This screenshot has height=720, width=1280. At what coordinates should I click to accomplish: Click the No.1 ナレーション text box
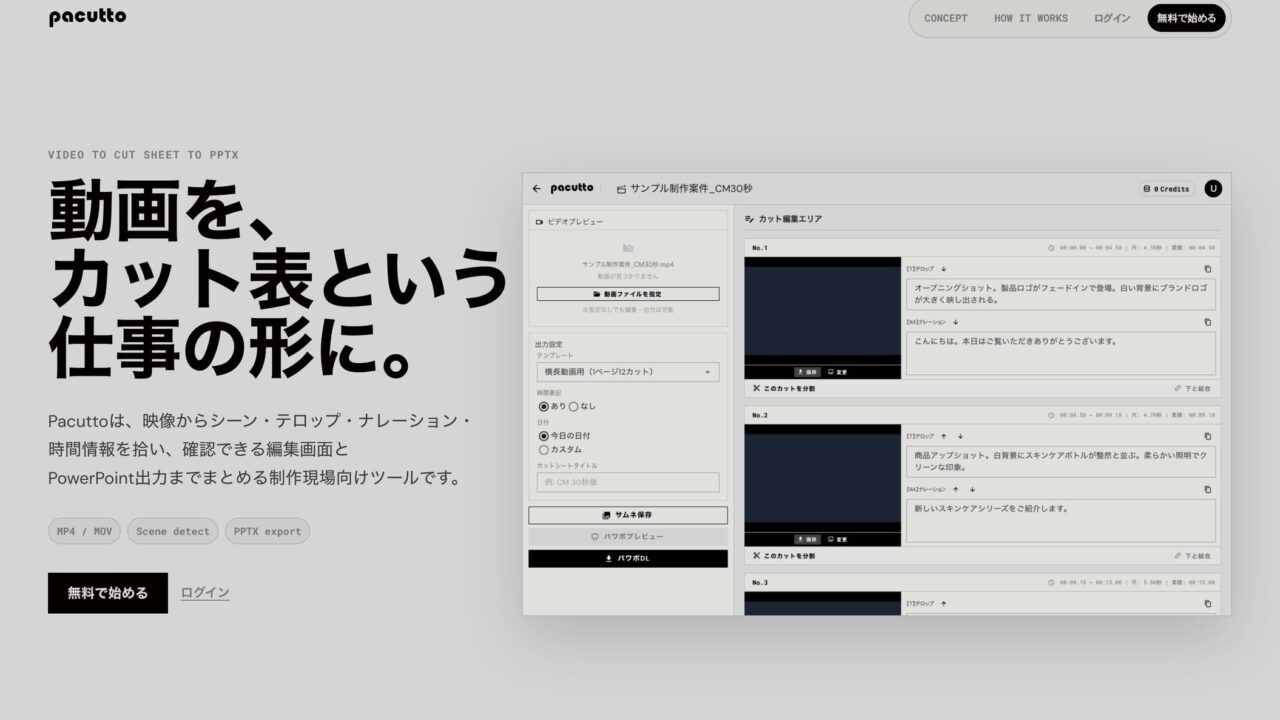[x=1061, y=354]
